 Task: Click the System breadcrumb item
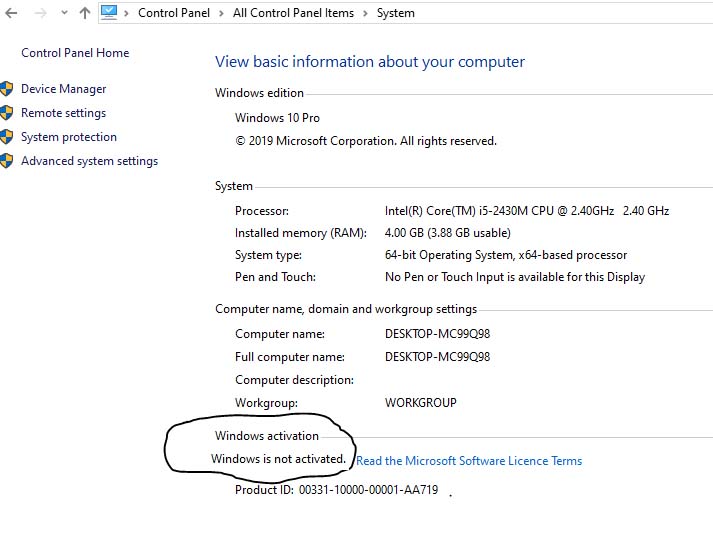pos(396,13)
